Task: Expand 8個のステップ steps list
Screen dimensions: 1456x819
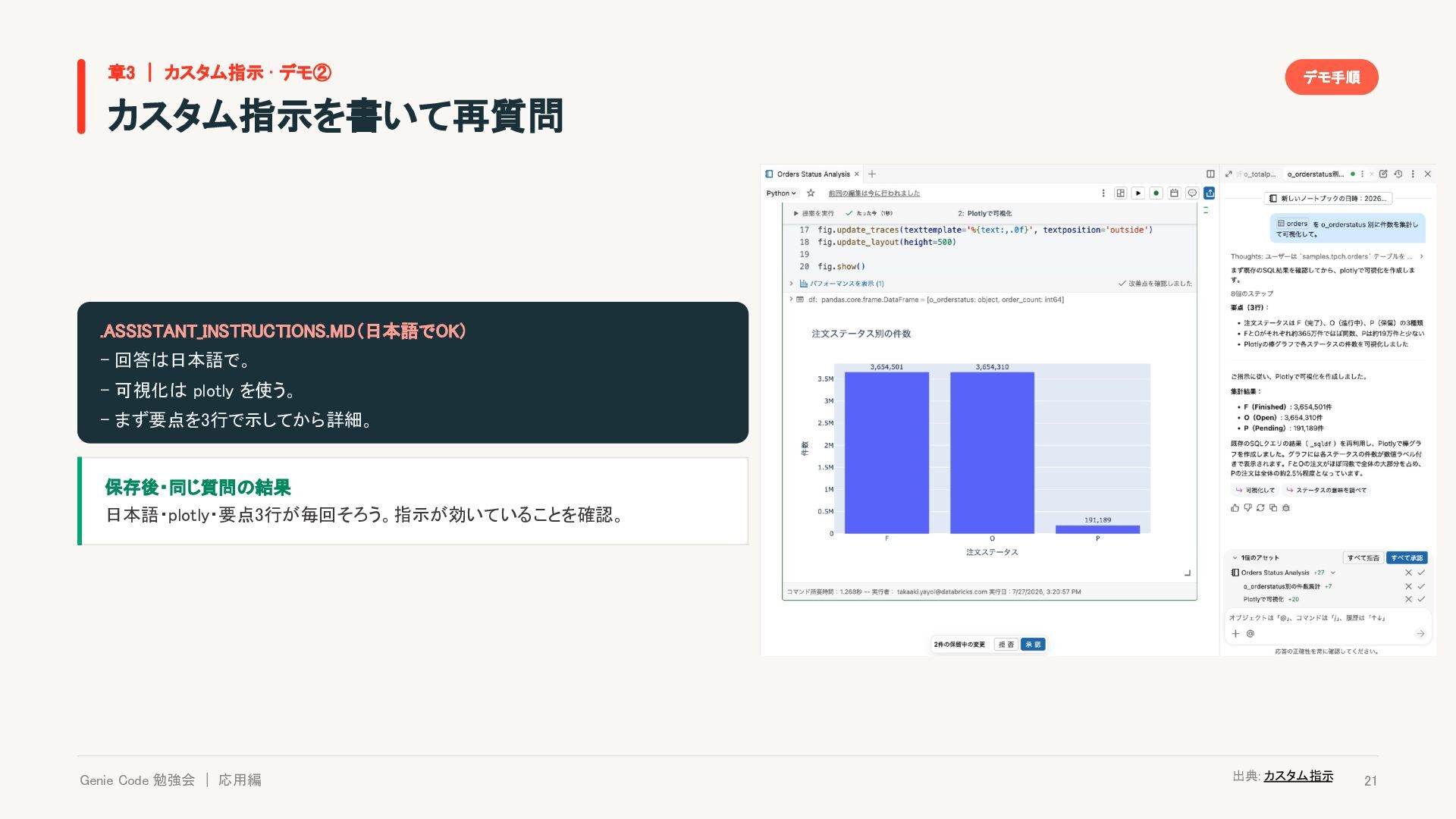Action: pyautogui.click(x=1252, y=293)
